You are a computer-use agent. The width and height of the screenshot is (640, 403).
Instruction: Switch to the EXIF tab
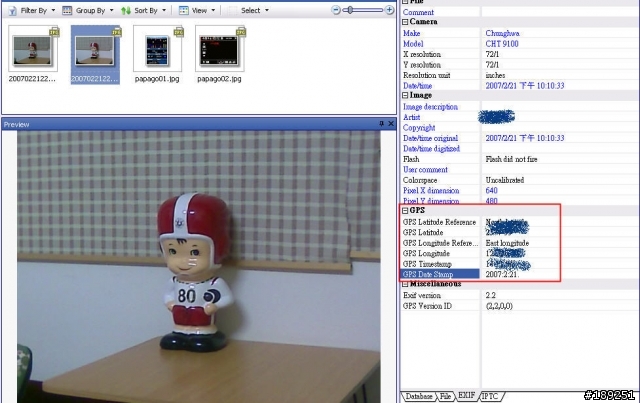[466, 395]
